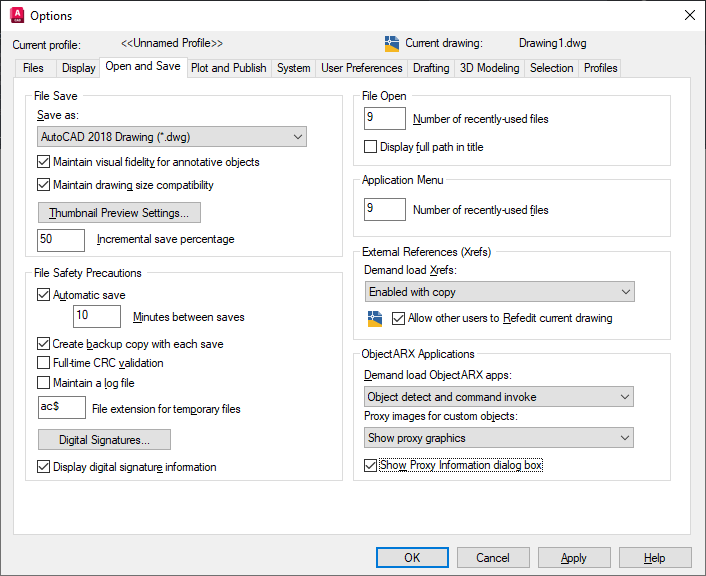Viewport: 706px width, 576px height.
Task: Go to the Selection tab
Action: point(552,68)
